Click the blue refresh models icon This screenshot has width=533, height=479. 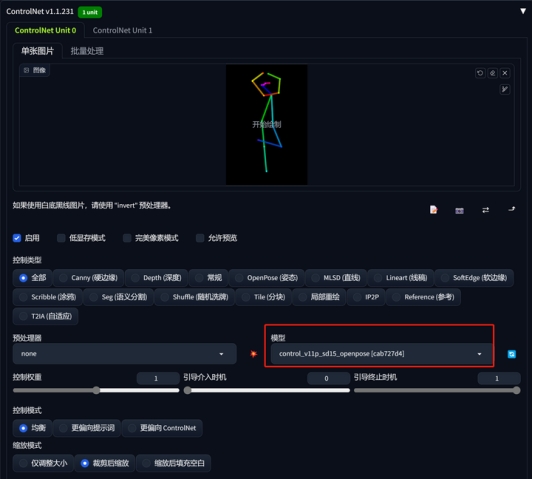point(512,354)
